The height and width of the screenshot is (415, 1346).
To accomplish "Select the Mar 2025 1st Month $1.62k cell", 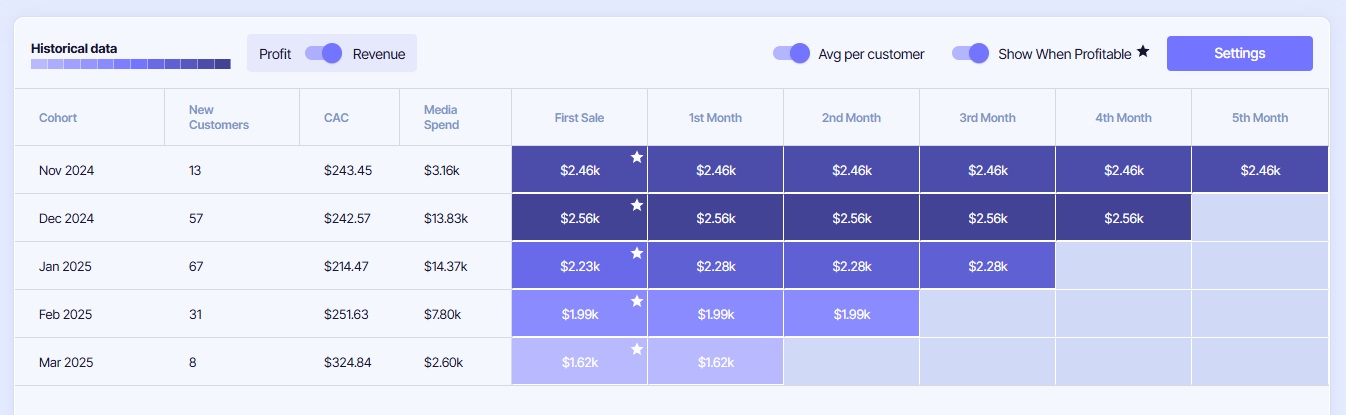I will point(716,362).
